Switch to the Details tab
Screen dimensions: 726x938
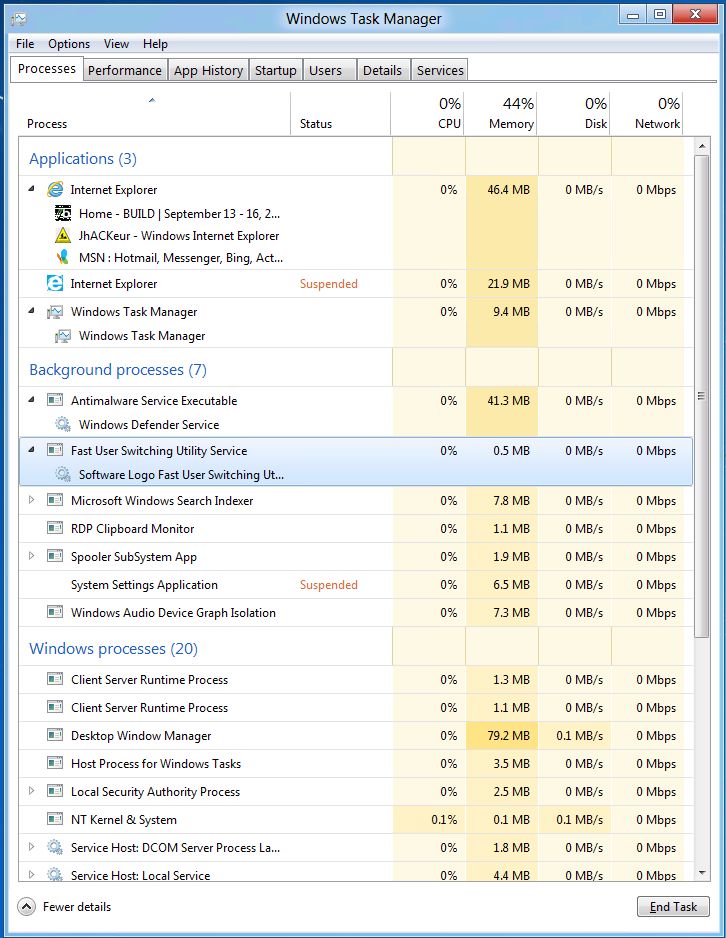(383, 71)
